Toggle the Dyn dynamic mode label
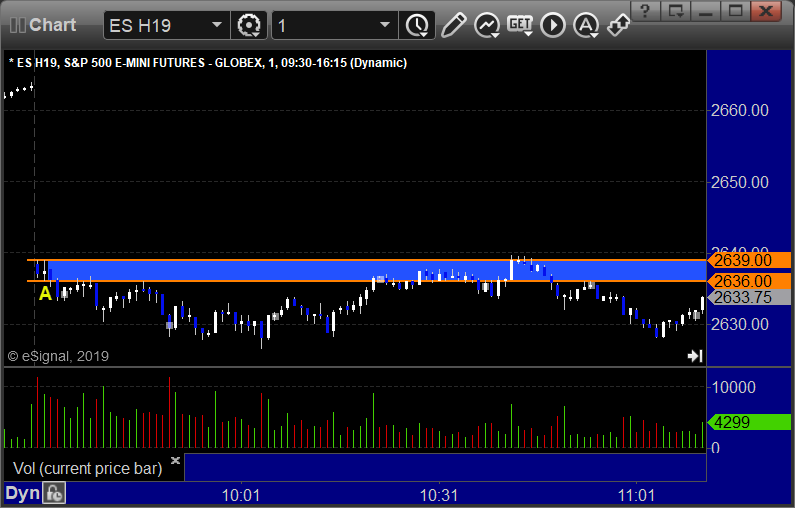The width and height of the screenshot is (795, 508). (22, 493)
